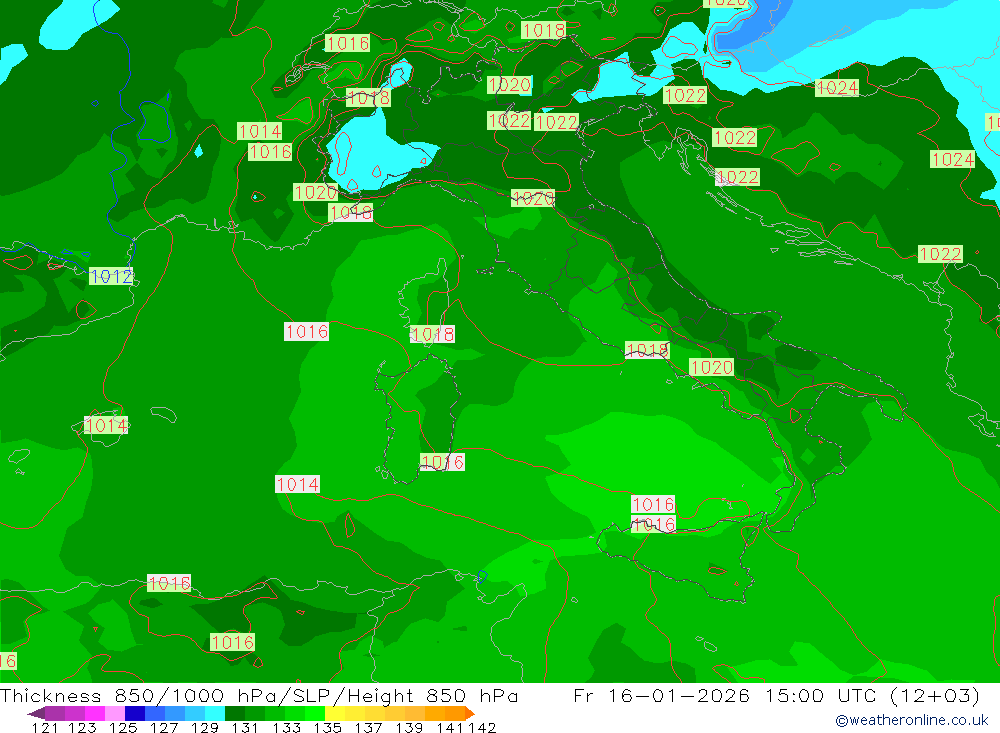Click the blue 1012 pressure label
The height and width of the screenshot is (733, 1000).
coord(111,276)
